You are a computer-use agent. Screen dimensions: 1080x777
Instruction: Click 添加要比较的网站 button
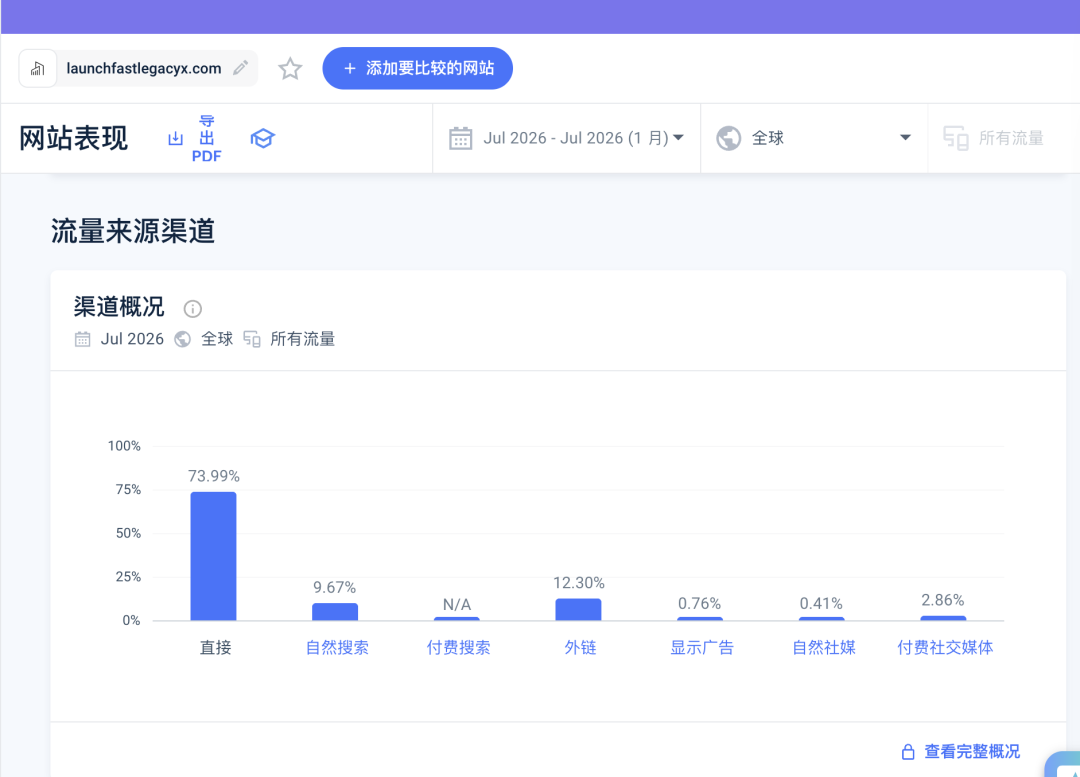pos(417,68)
